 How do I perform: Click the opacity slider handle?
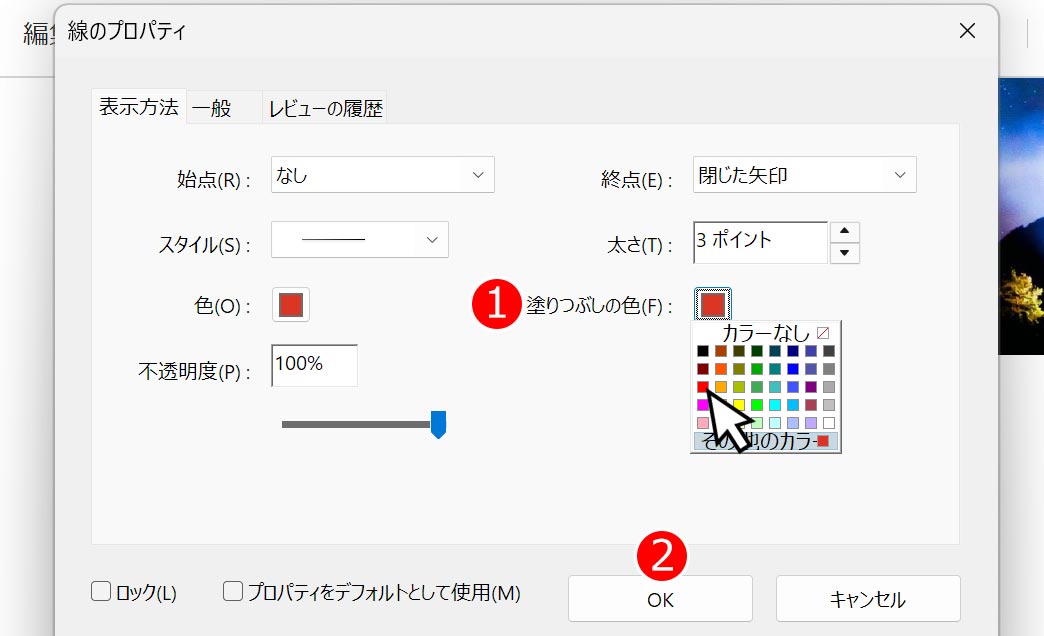pyautogui.click(x=437, y=425)
